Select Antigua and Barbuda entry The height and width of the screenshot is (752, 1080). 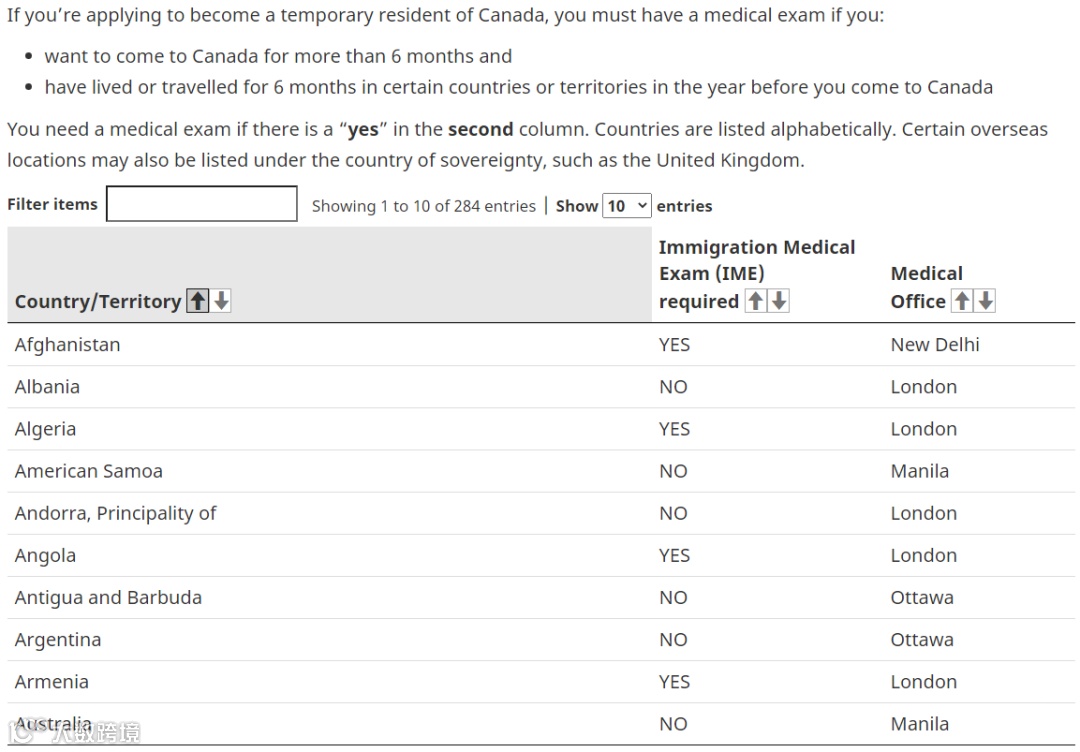point(108,597)
